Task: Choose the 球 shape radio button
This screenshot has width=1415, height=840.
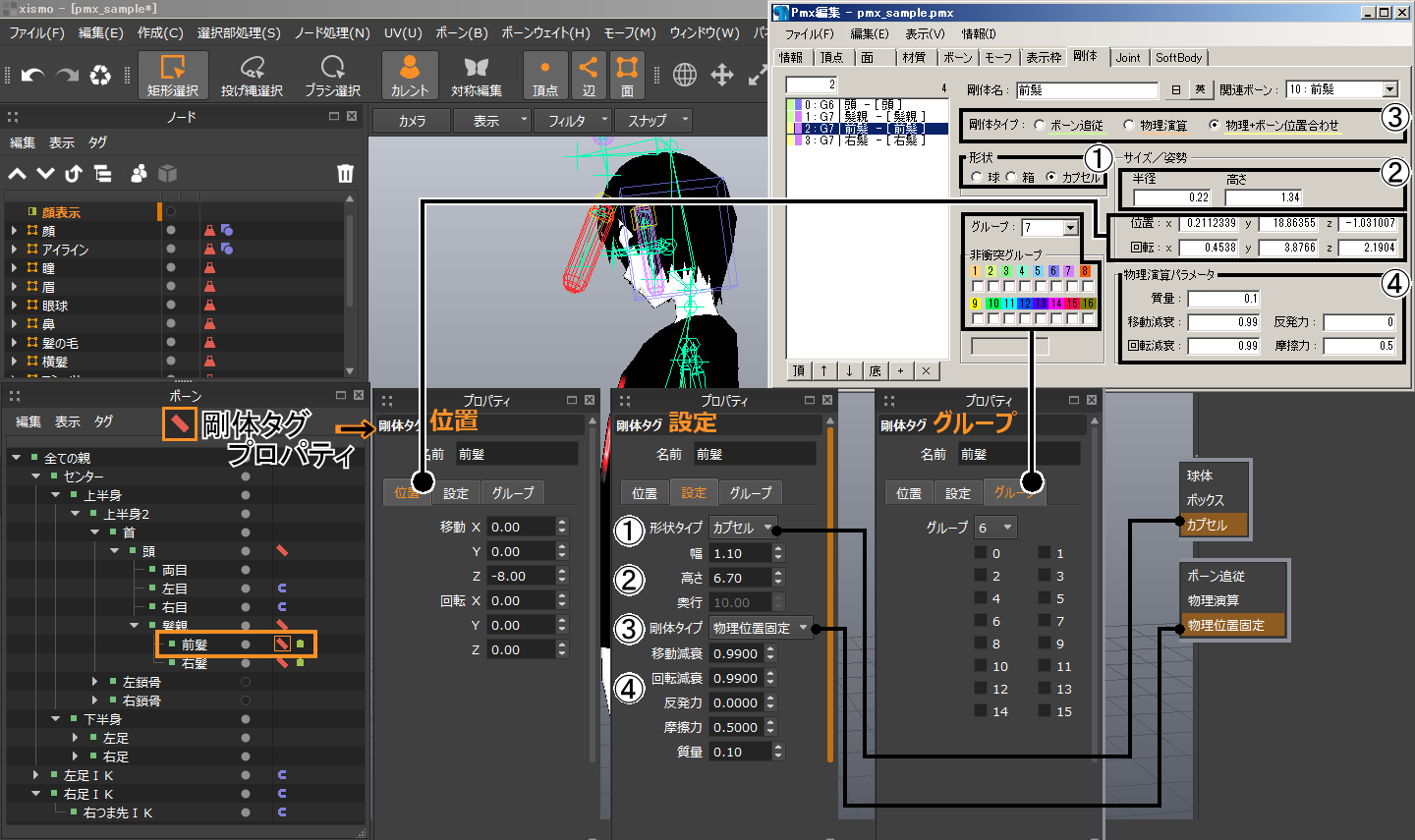Action: pyautogui.click(x=977, y=177)
